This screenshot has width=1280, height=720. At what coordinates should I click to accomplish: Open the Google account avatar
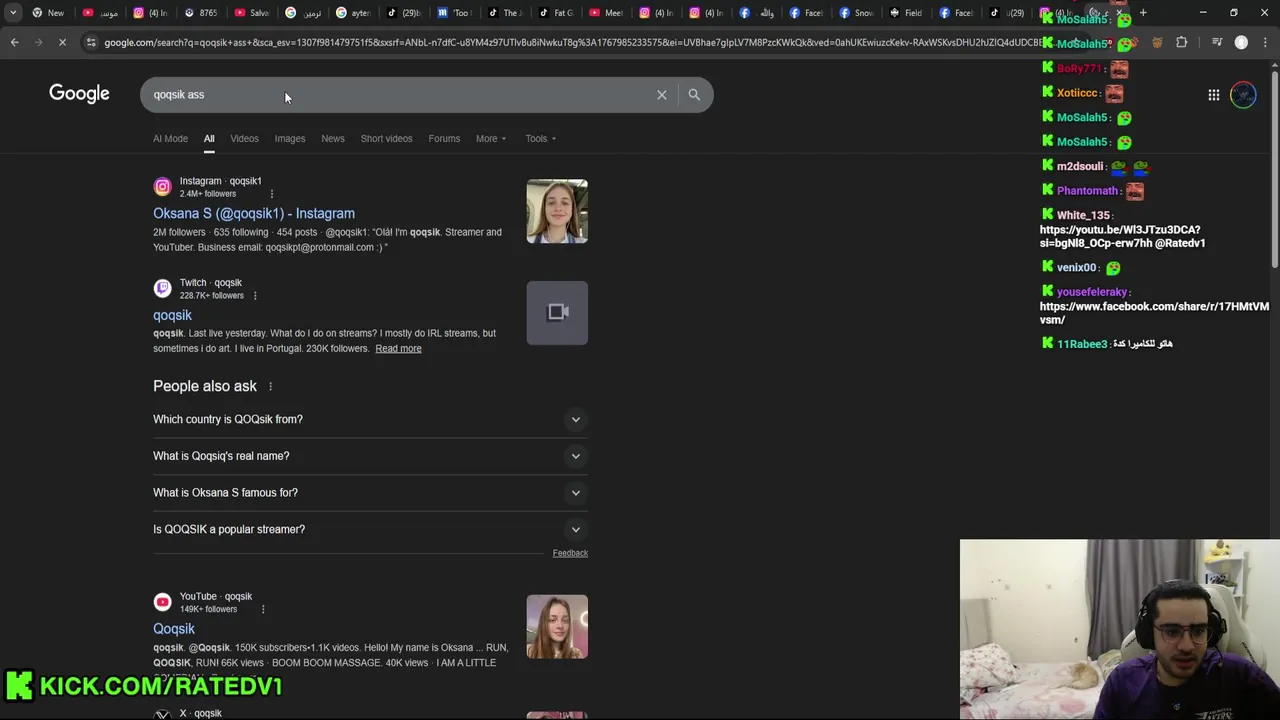click(x=1243, y=95)
